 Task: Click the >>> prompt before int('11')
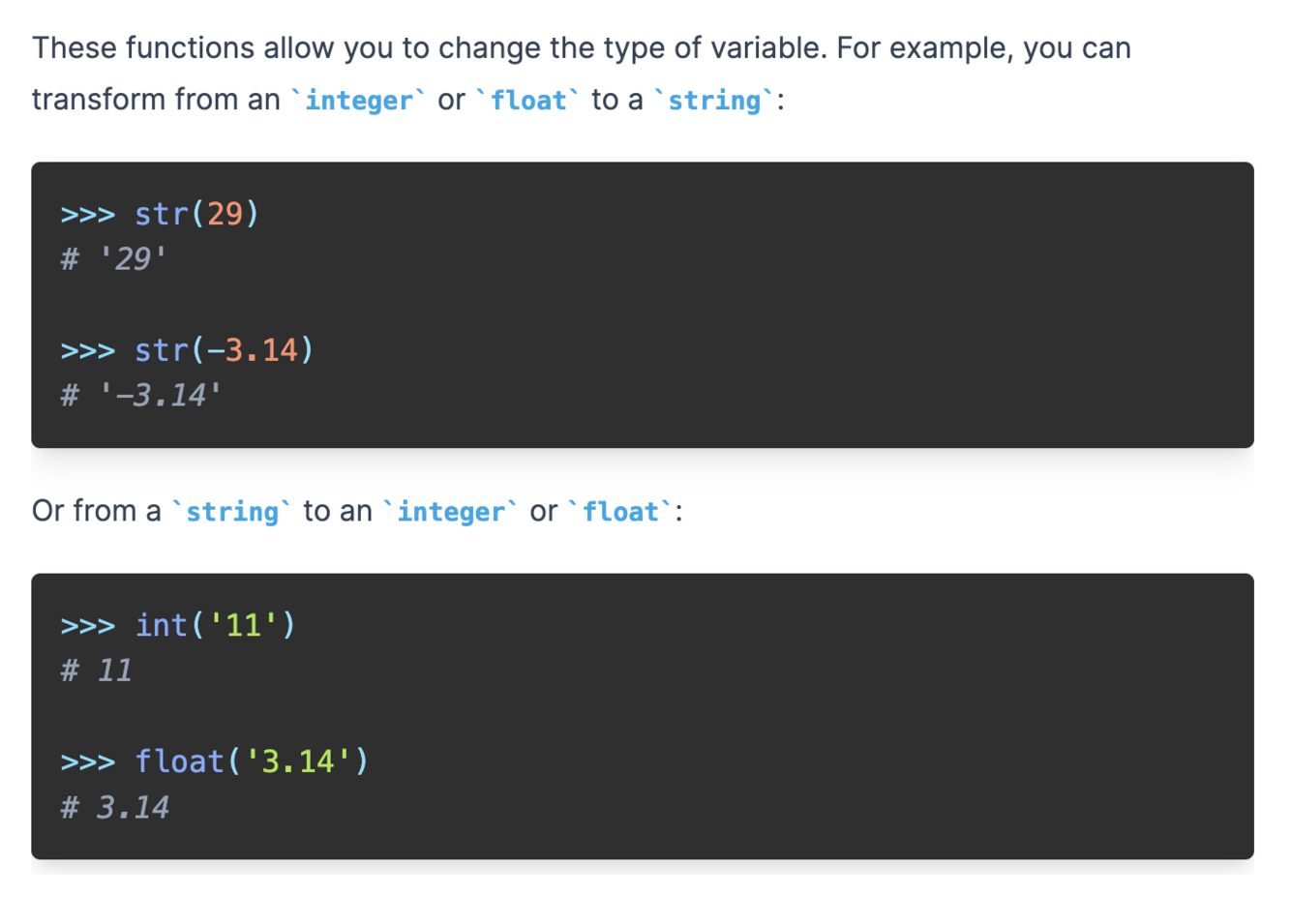(87, 626)
